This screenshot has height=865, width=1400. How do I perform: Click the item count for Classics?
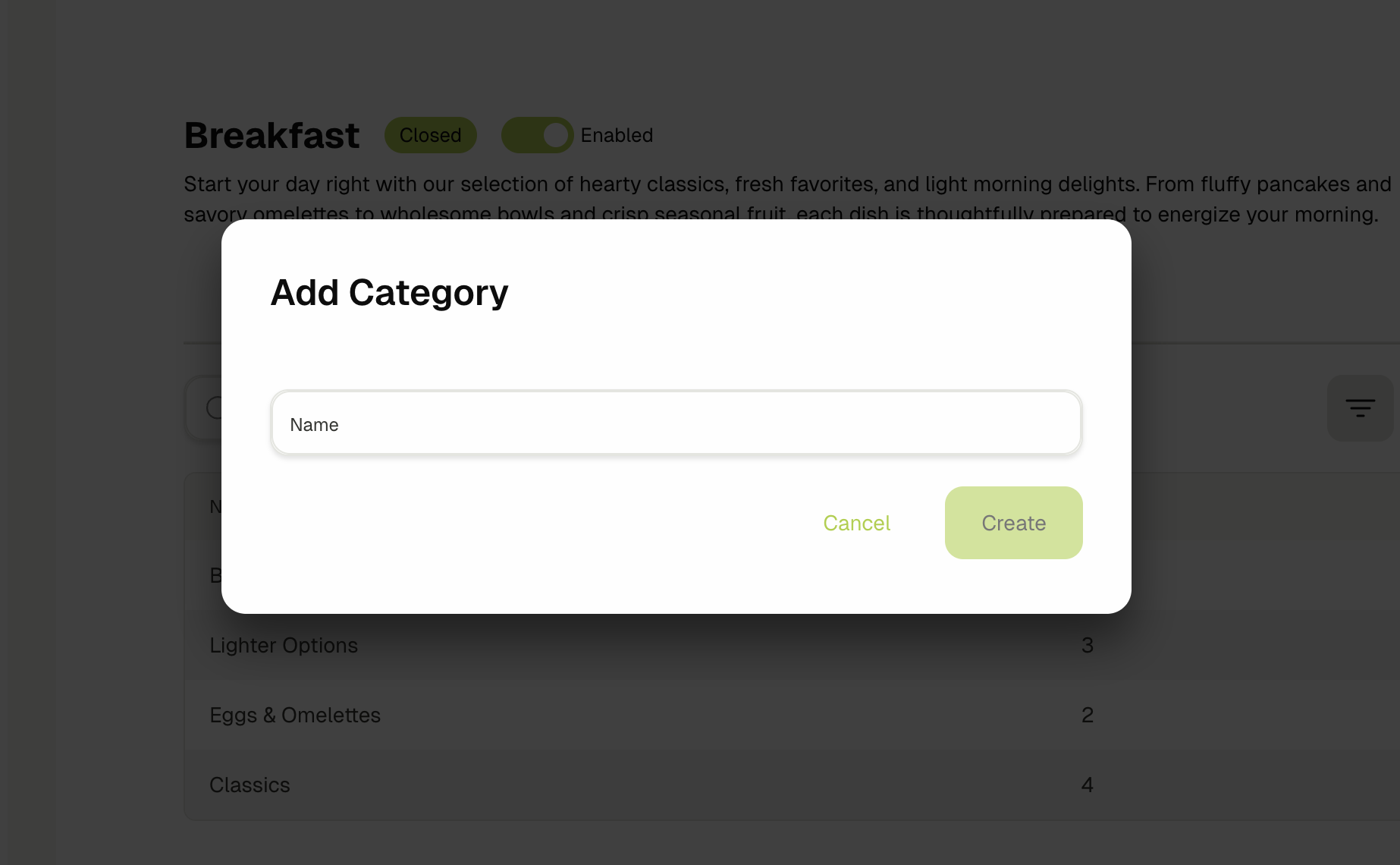1087,785
